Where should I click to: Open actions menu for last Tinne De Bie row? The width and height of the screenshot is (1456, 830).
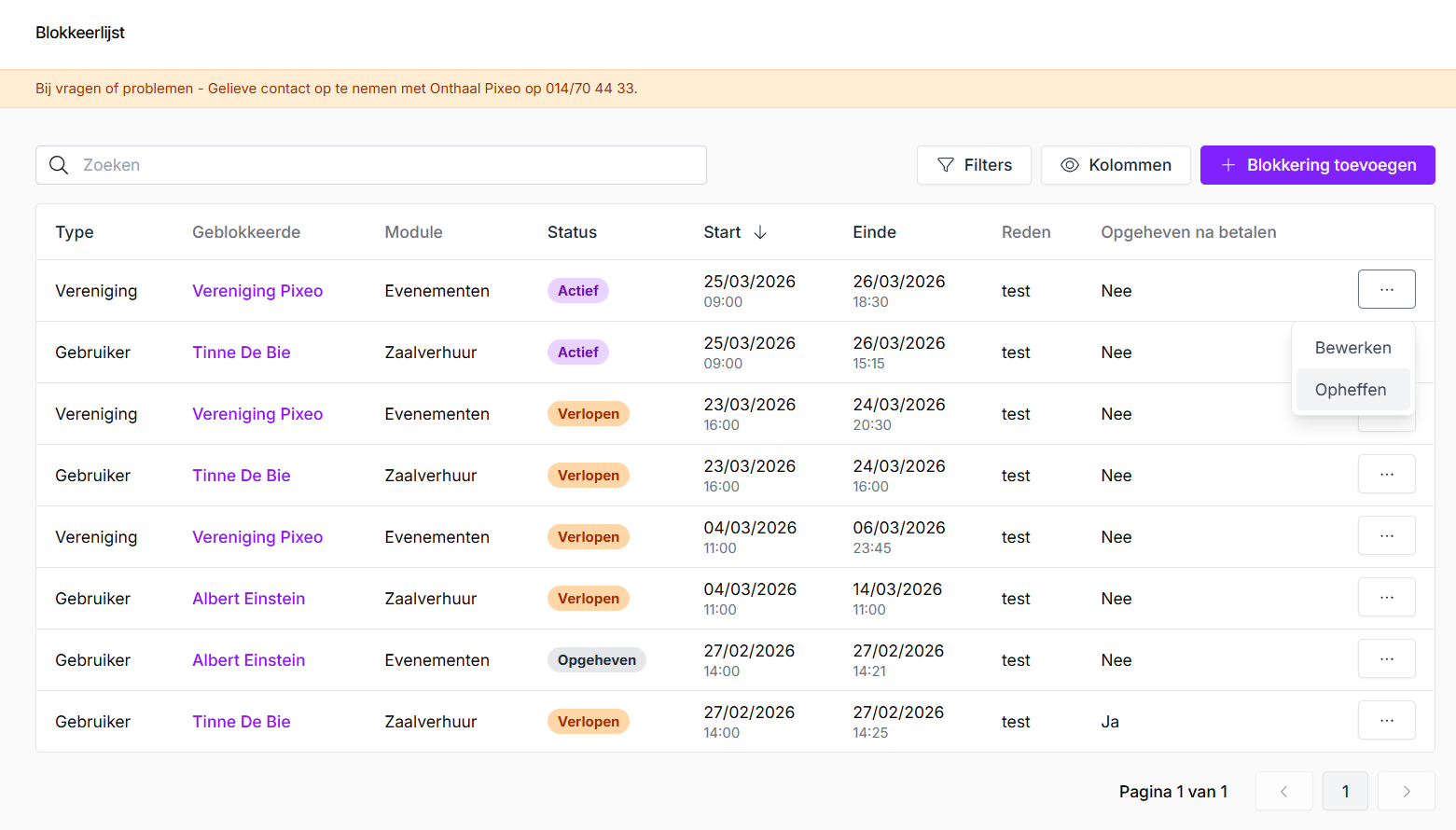[x=1386, y=721]
